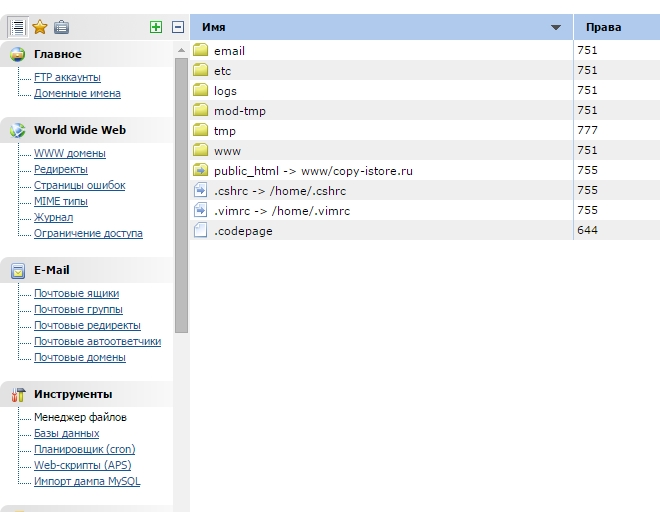Open Почтовые группы link

[x=78, y=309]
